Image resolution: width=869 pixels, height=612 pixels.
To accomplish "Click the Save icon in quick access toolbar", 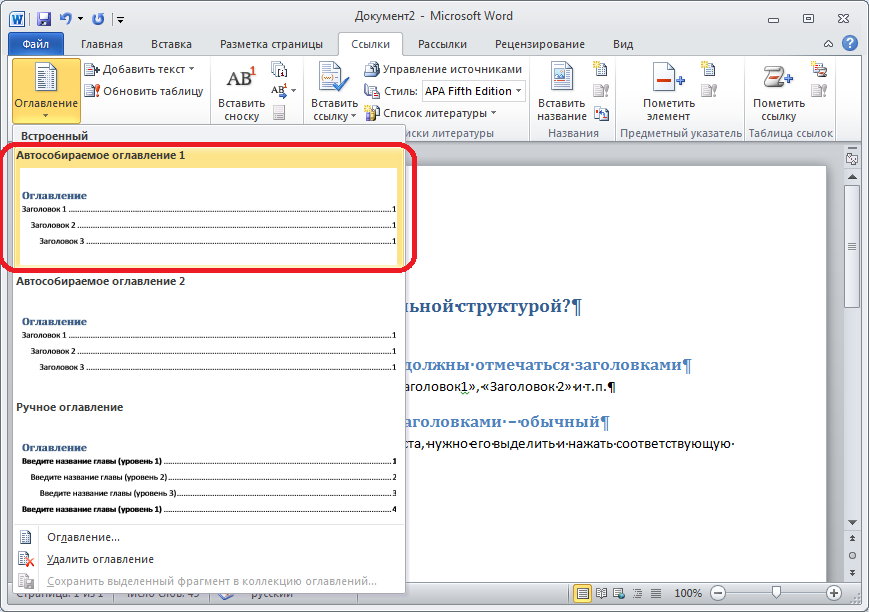I will (44, 18).
